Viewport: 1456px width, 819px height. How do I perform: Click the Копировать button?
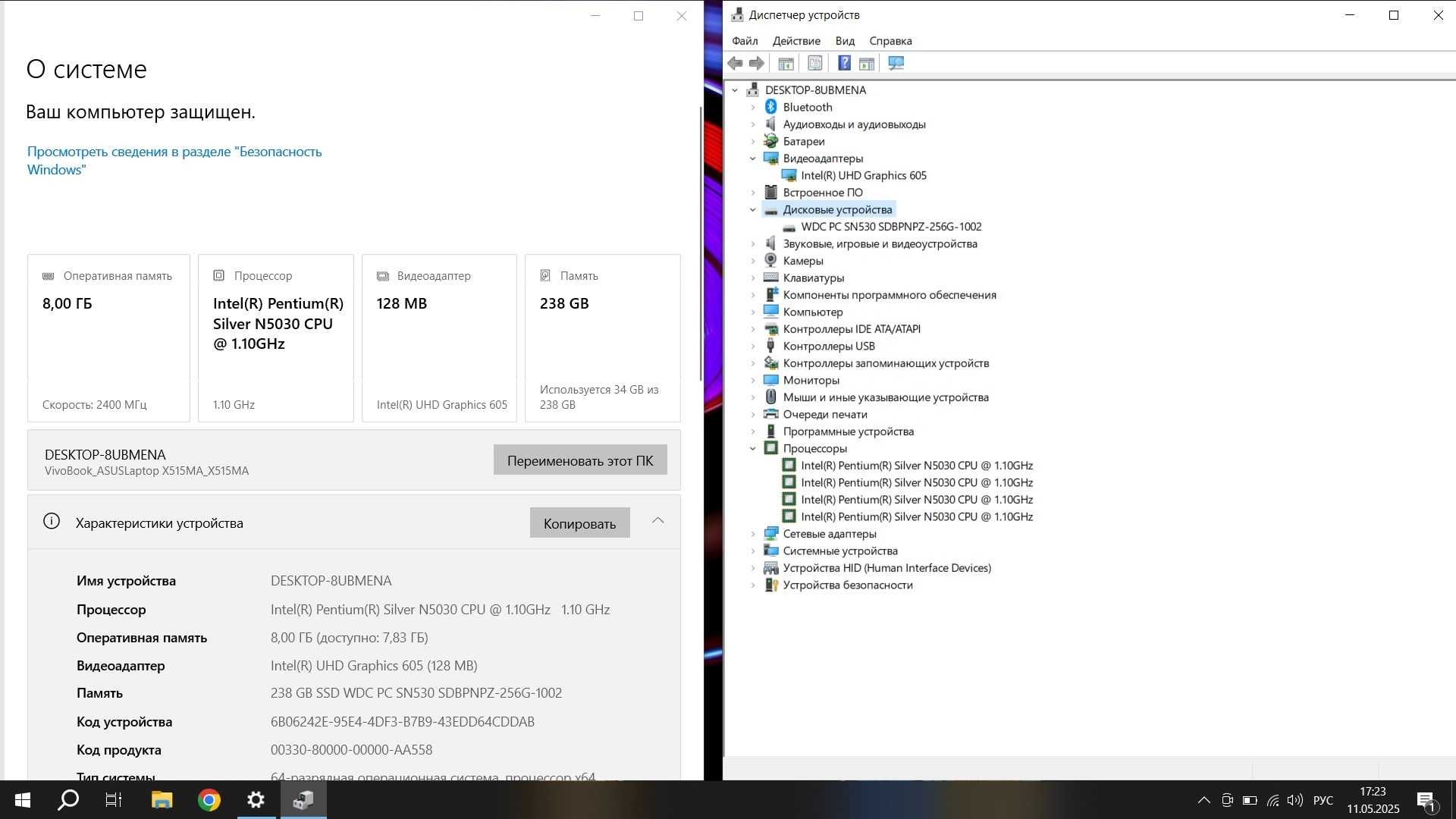tap(579, 523)
